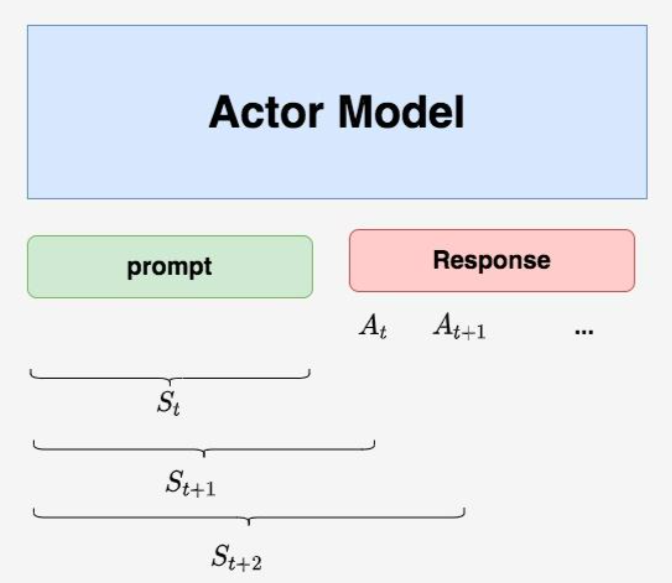Screen dimensions: 672x583
Task: Click the right end of the S_t brace
Action: click(309, 372)
